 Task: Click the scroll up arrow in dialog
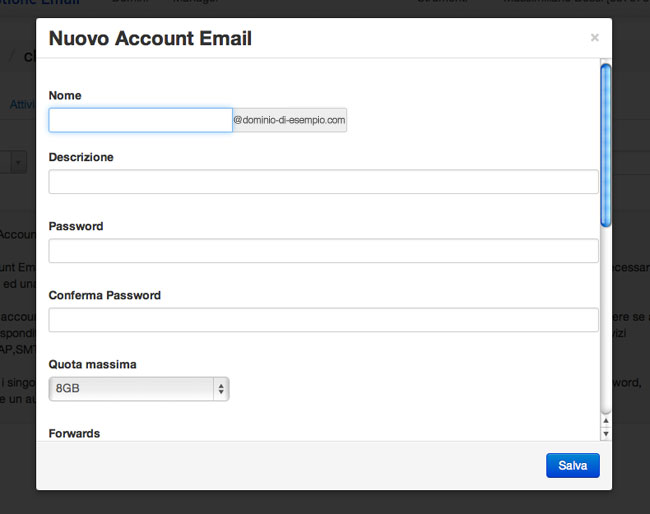(605, 422)
